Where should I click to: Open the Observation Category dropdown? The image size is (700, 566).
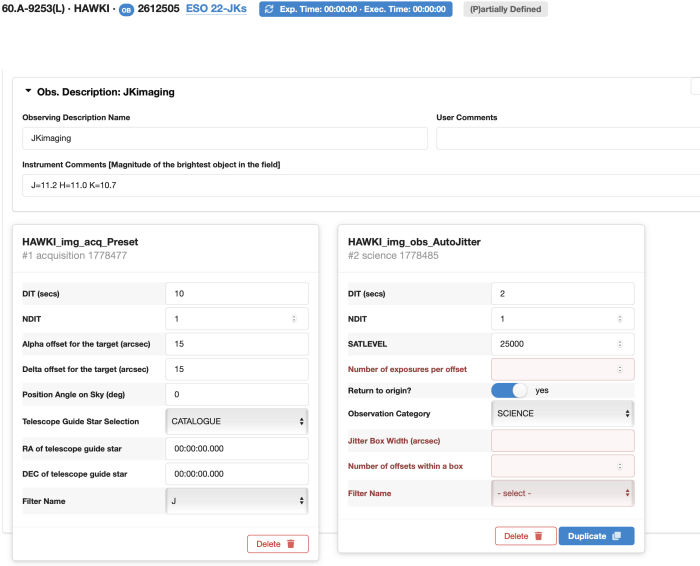(563, 413)
